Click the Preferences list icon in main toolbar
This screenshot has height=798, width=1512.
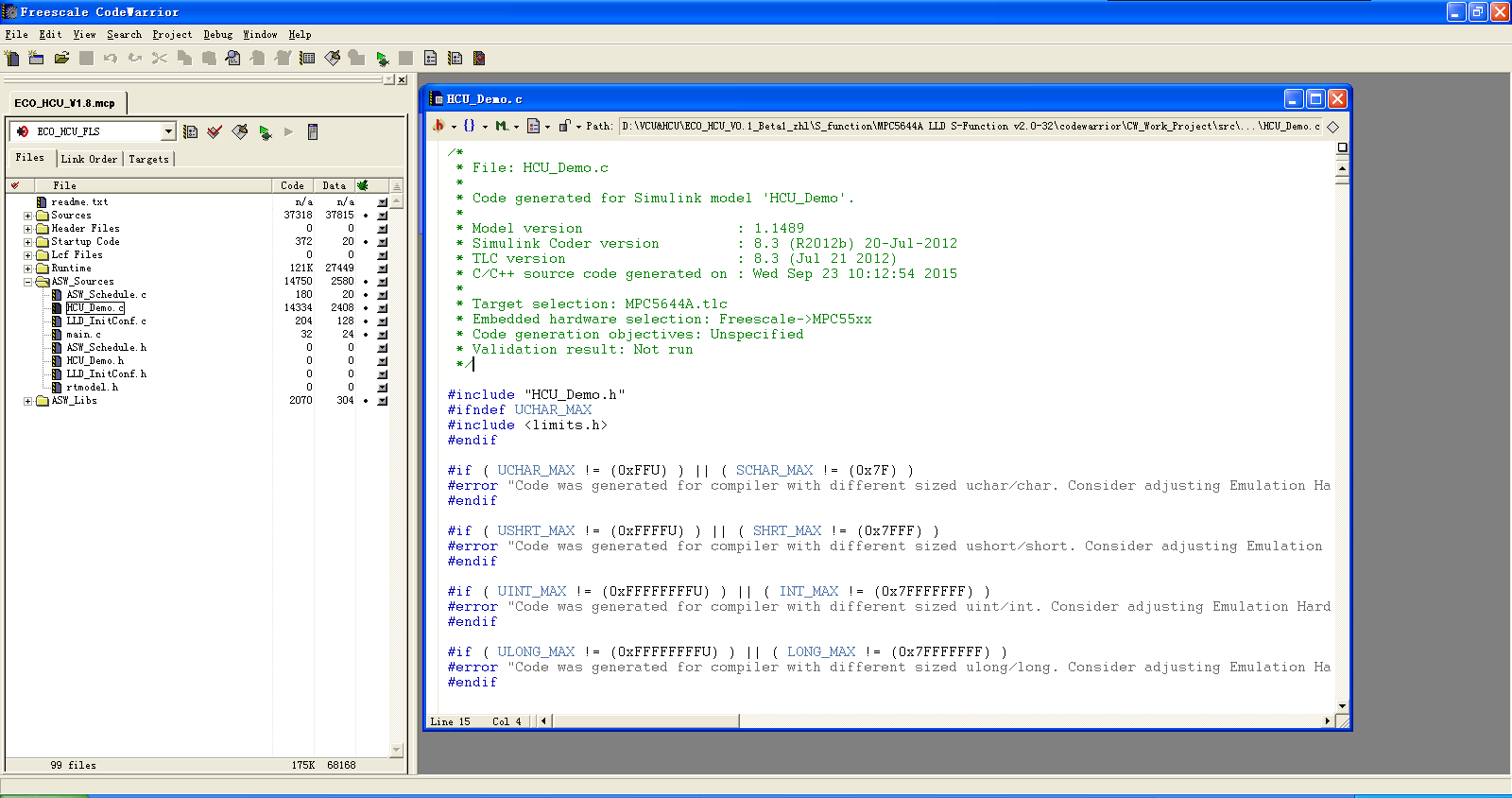[x=307, y=59]
